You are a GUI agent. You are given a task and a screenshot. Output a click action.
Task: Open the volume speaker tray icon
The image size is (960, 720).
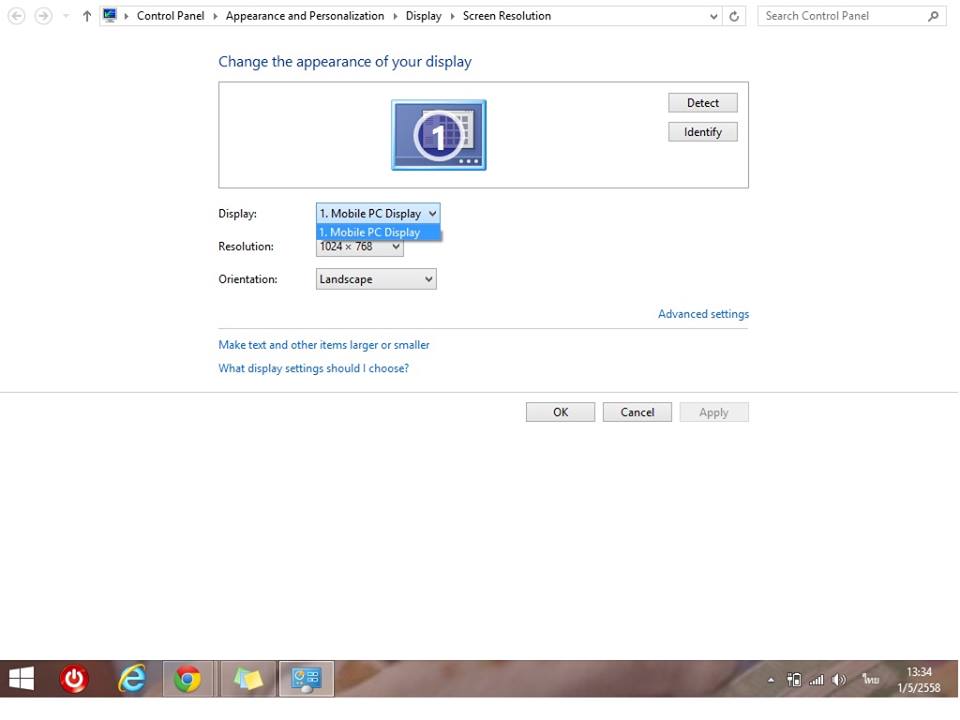pyautogui.click(x=839, y=680)
